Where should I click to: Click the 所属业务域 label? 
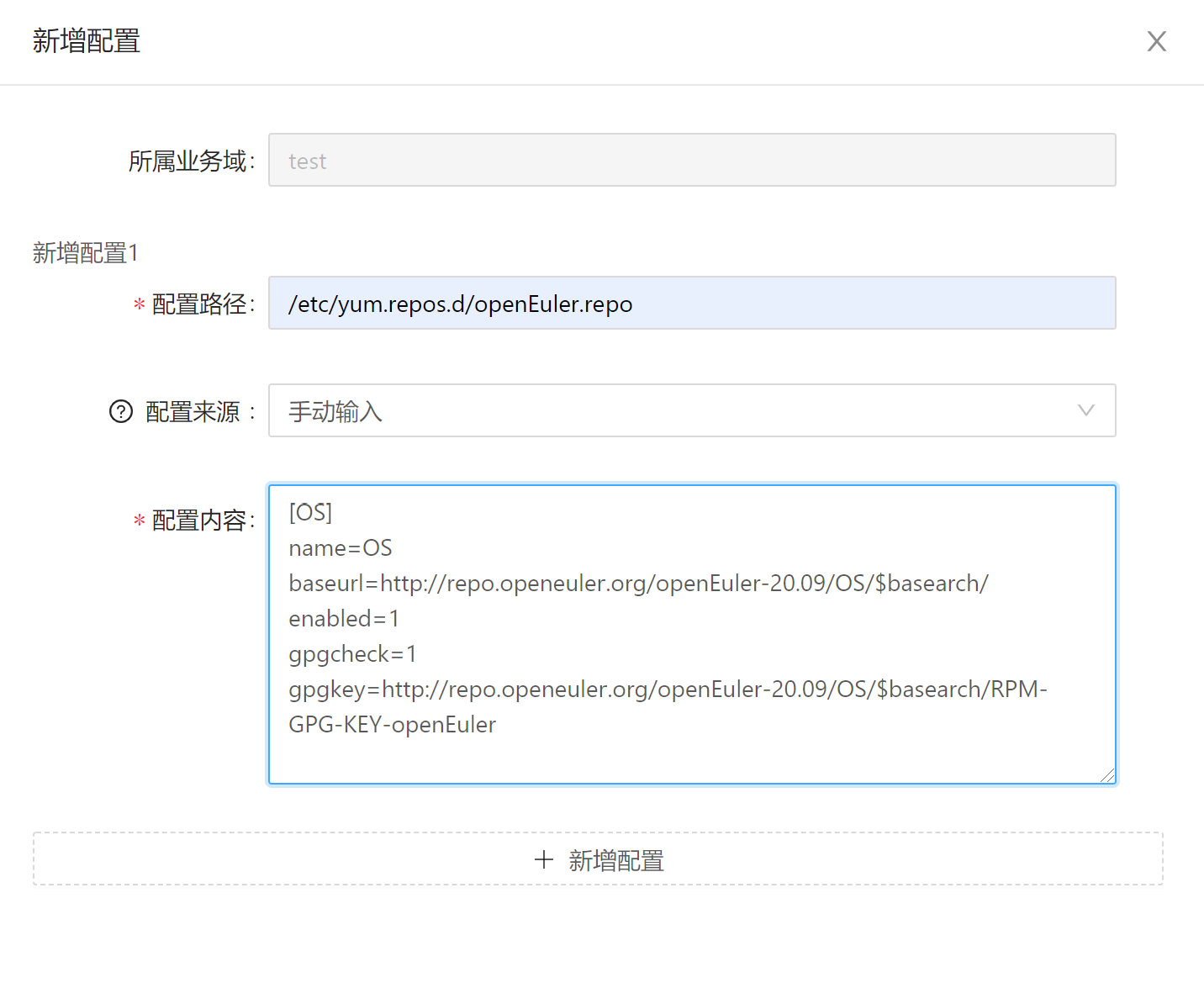pos(188,161)
